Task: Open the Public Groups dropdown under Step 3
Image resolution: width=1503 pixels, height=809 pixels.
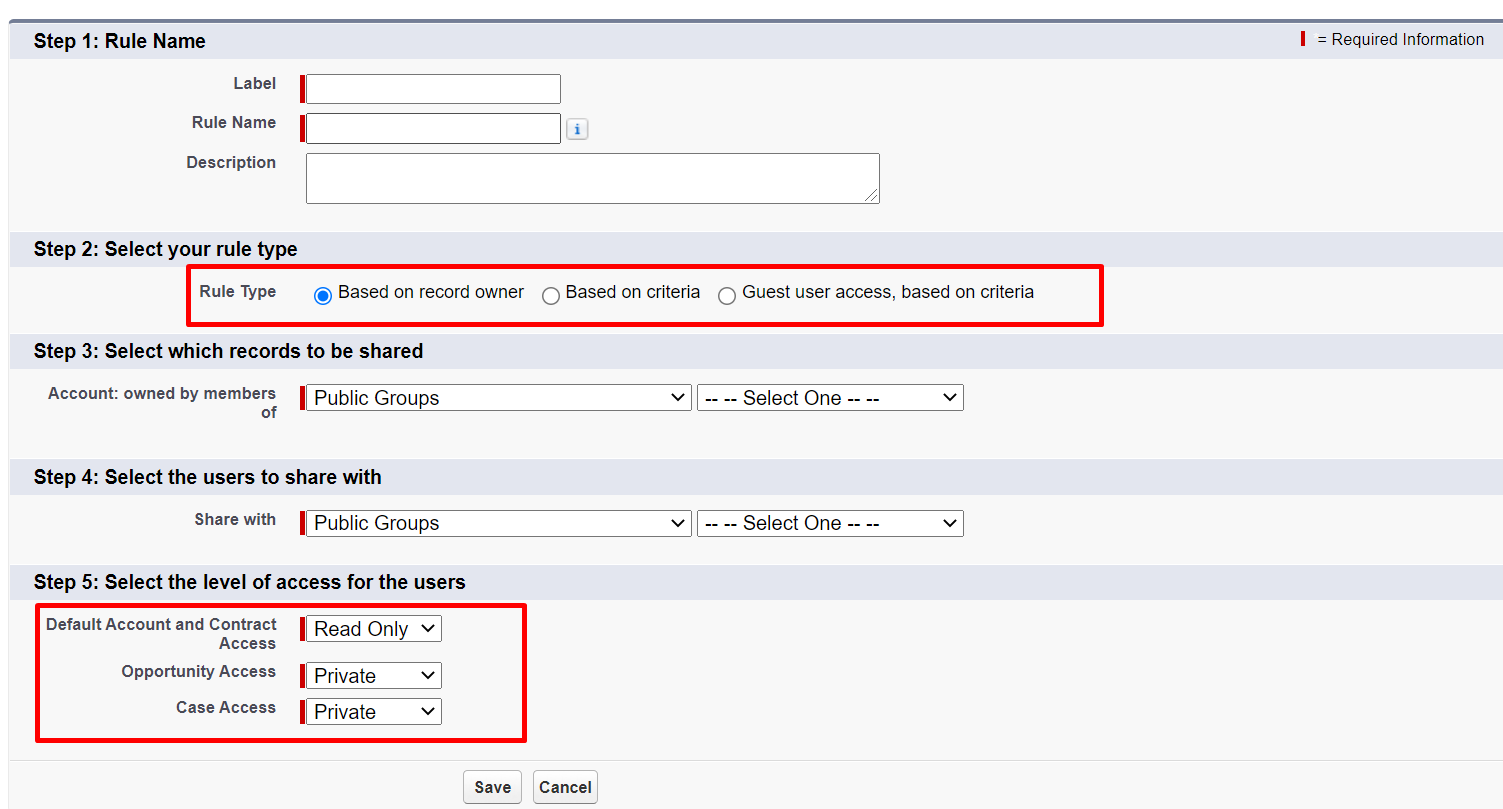Action: coord(496,397)
